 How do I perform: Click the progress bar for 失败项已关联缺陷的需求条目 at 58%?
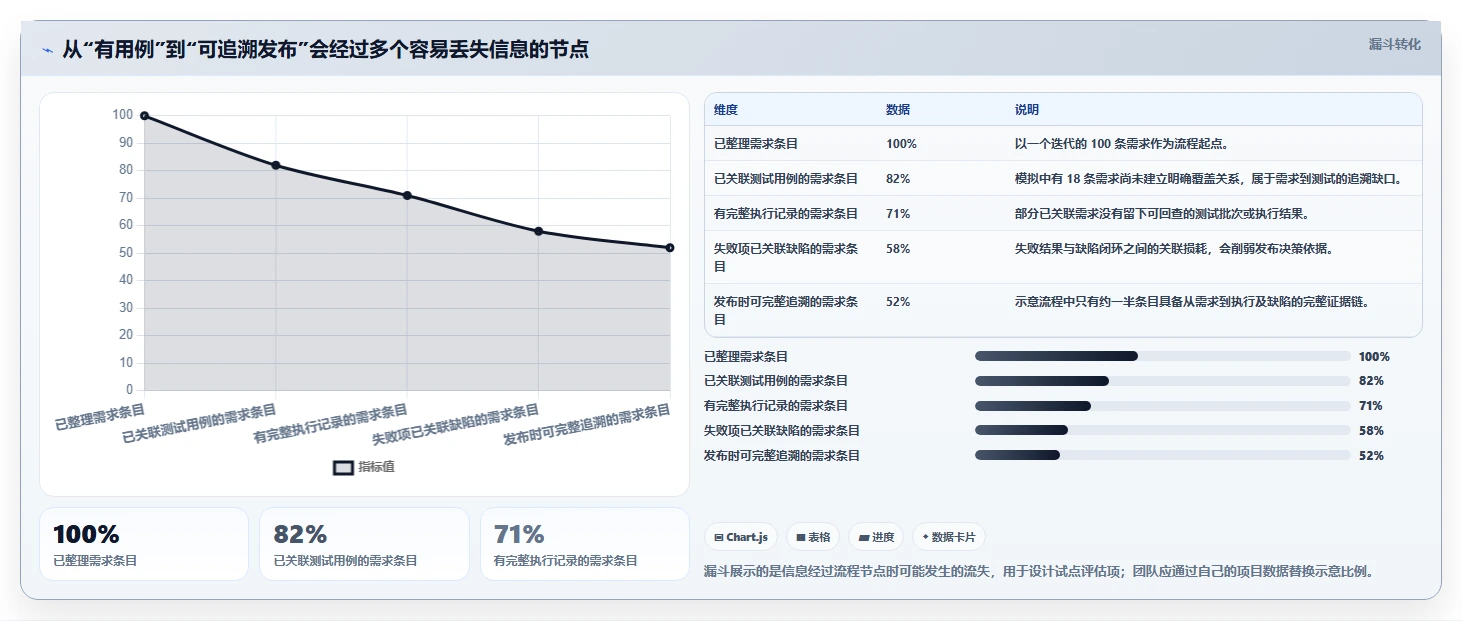[x=1163, y=431]
